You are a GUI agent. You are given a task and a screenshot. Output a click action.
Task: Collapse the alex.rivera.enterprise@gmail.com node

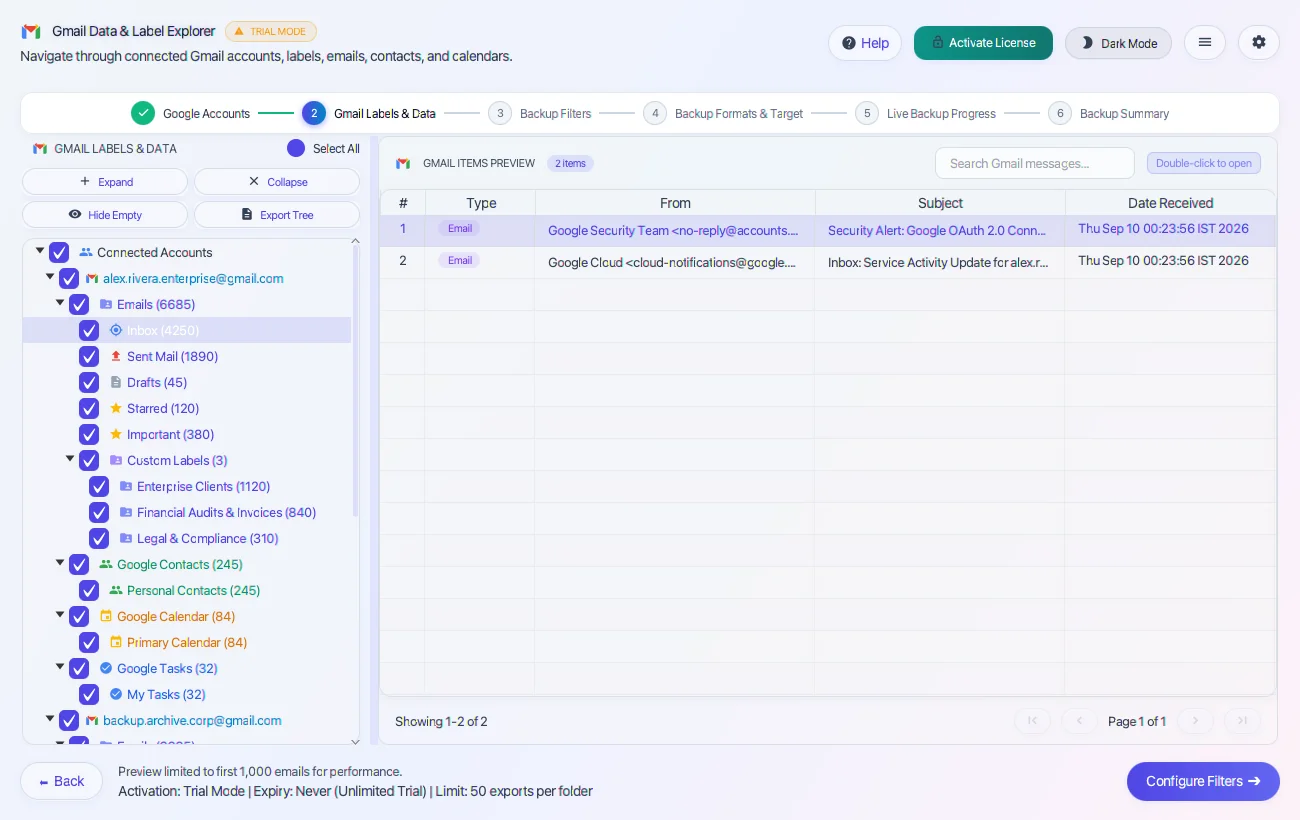click(50, 277)
